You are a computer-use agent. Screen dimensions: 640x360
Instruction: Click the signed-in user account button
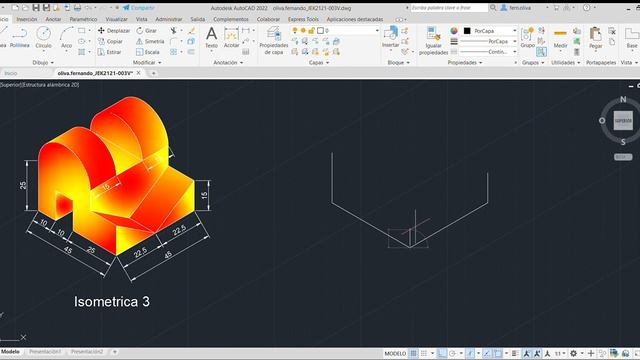[x=516, y=8]
